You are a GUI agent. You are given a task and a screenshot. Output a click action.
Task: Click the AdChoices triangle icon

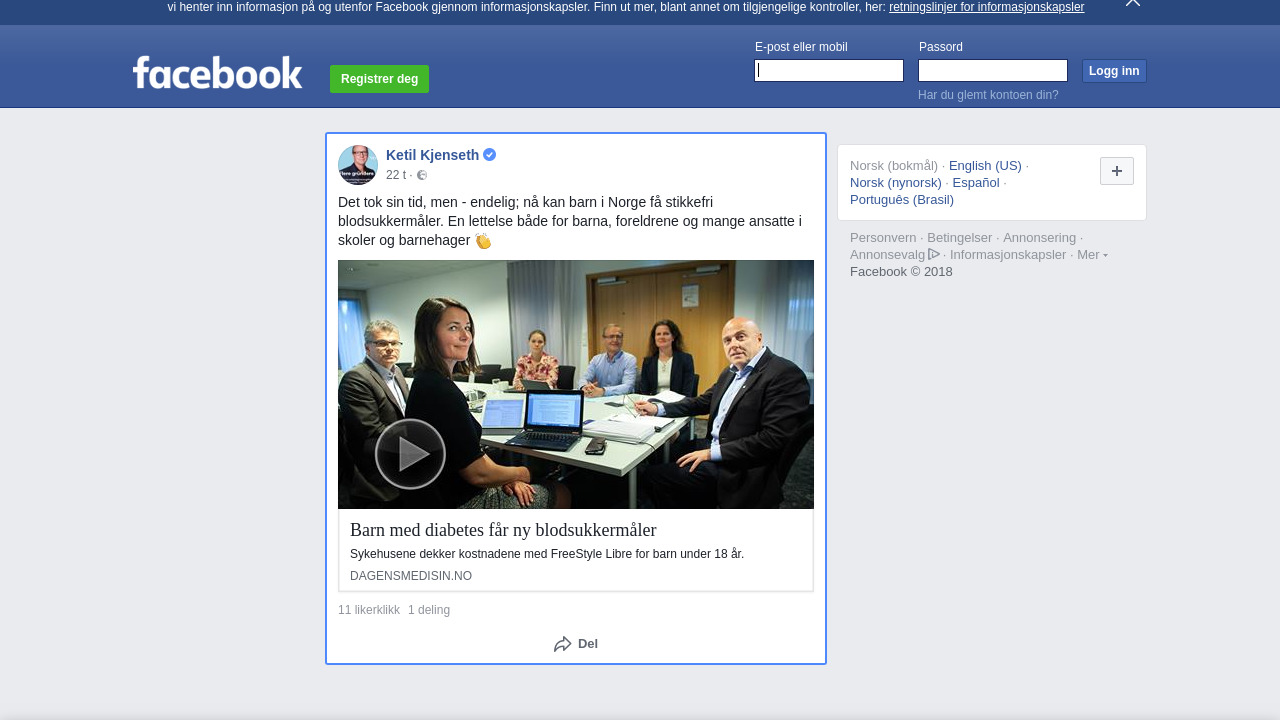pyautogui.click(x=934, y=254)
